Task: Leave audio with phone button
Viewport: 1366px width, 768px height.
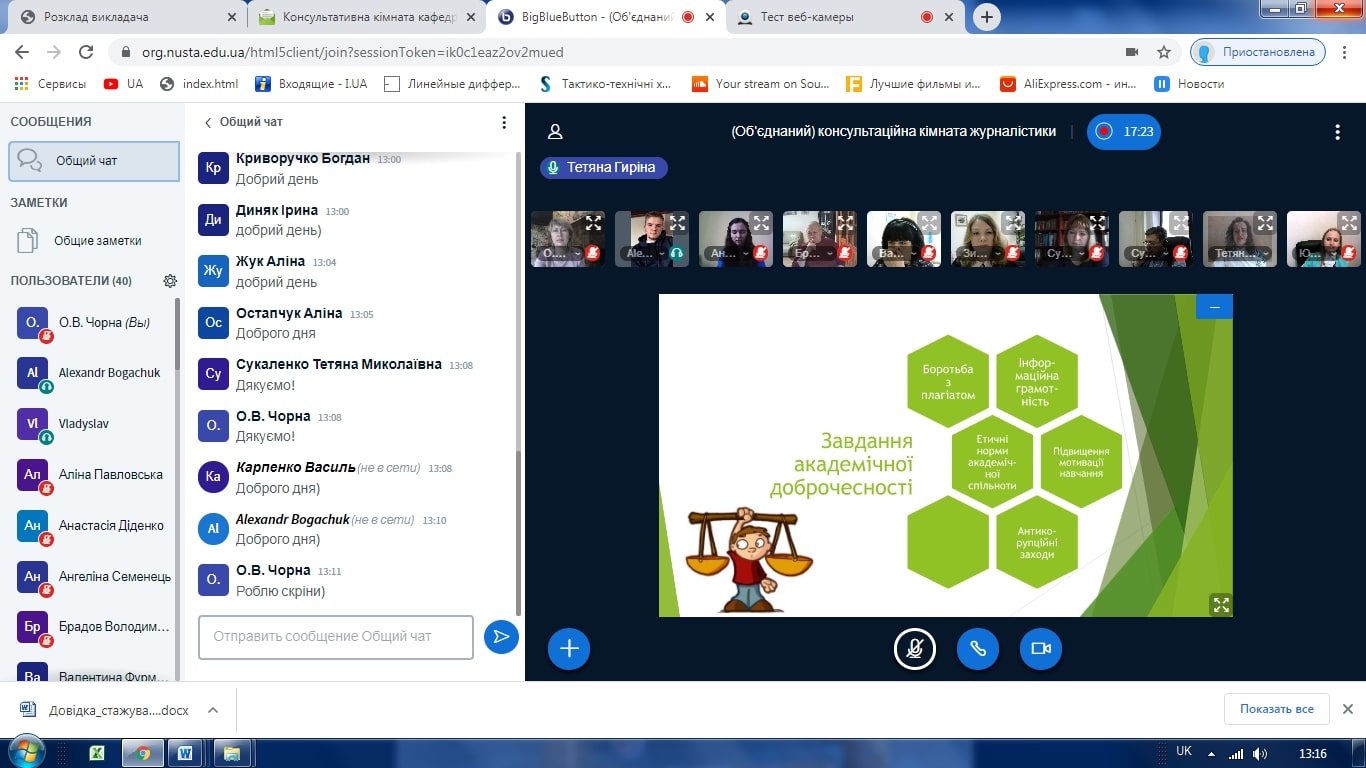Action: click(978, 649)
